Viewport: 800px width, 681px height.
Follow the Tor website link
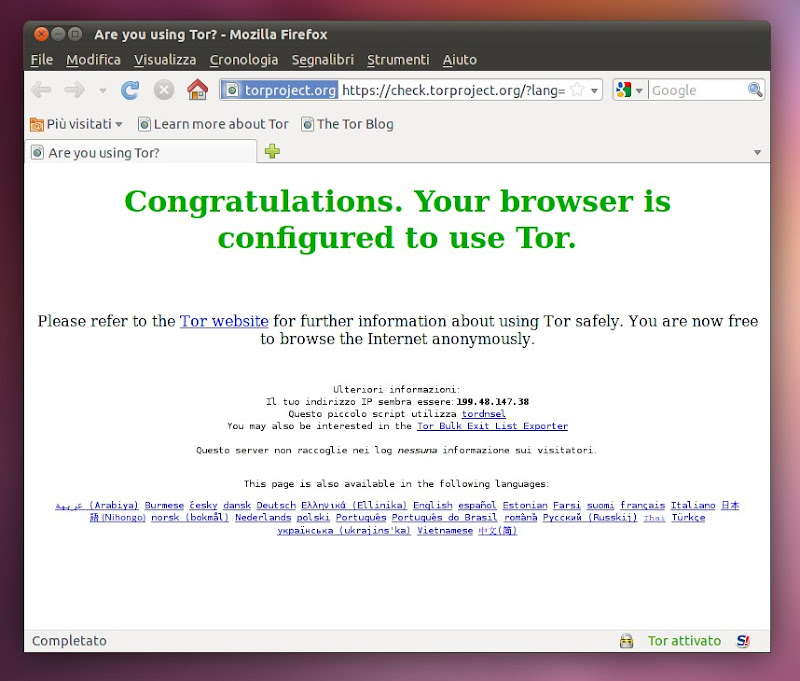tap(224, 321)
